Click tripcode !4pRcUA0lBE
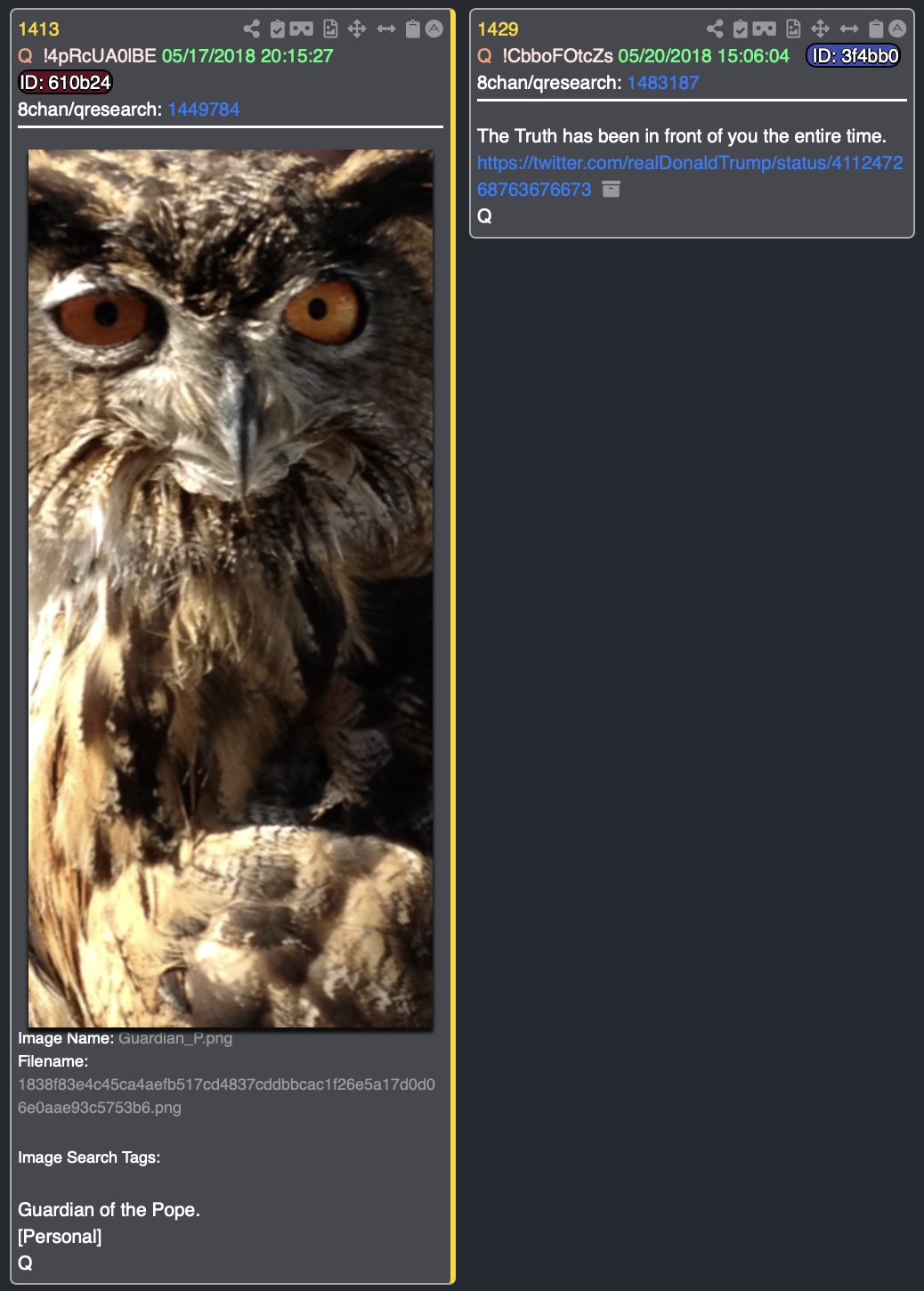924x1291 pixels. tap(100, 56)
